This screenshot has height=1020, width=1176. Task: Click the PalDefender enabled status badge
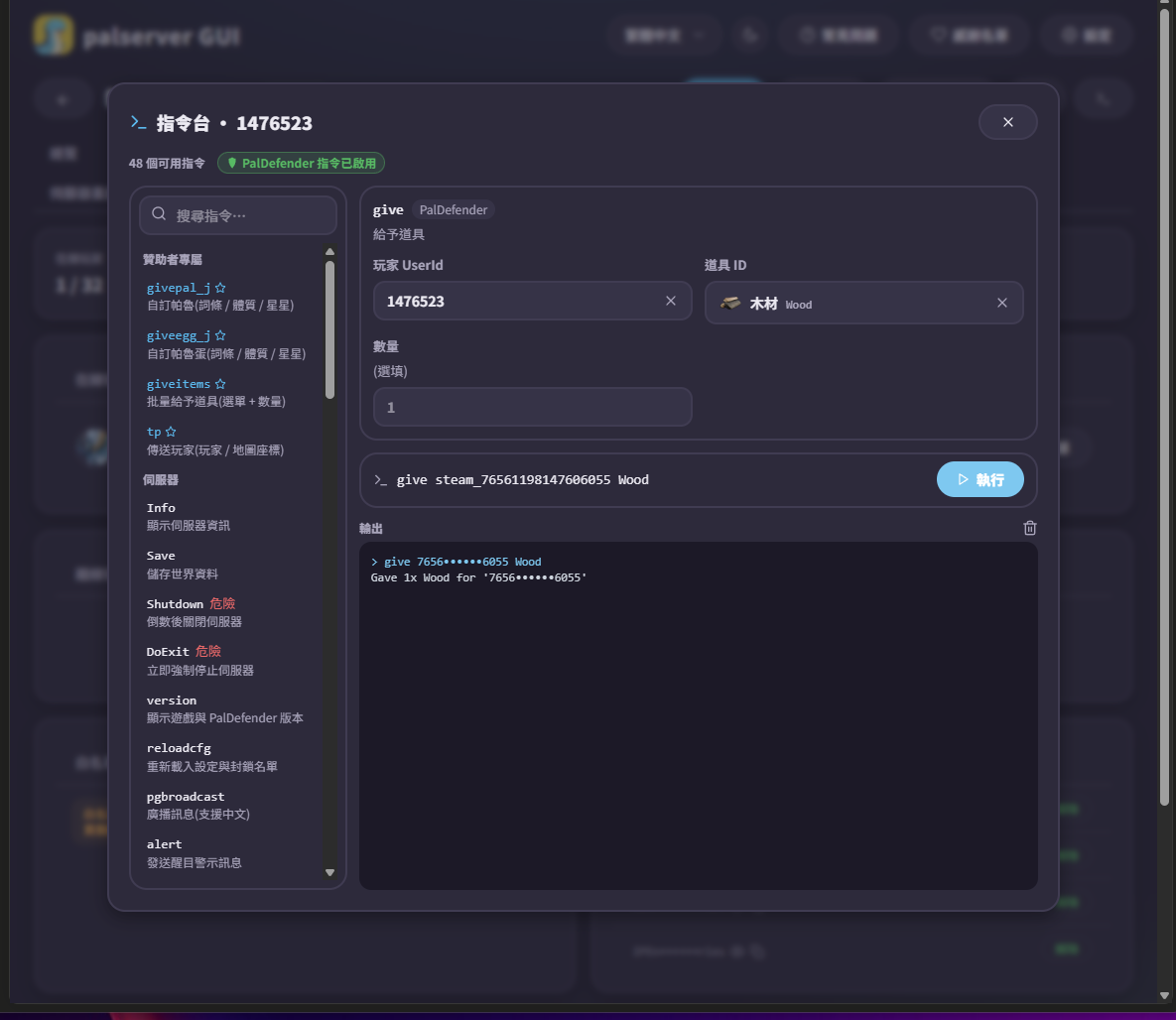301,163
